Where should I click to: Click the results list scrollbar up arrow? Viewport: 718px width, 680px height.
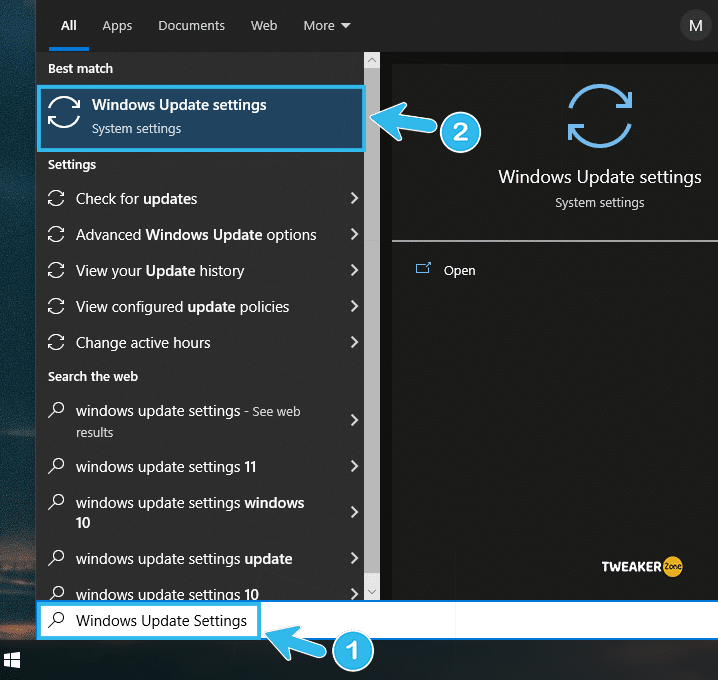(372, 60)
